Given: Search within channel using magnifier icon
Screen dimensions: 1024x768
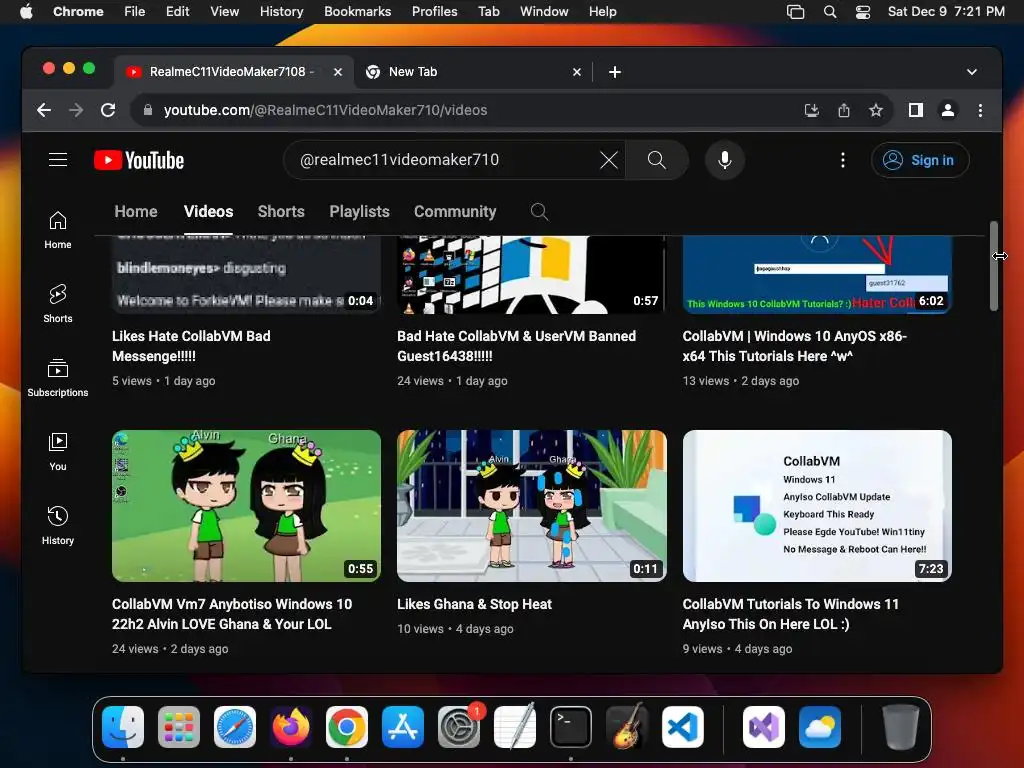Looking at the screenshot, I should pos(539,212).
